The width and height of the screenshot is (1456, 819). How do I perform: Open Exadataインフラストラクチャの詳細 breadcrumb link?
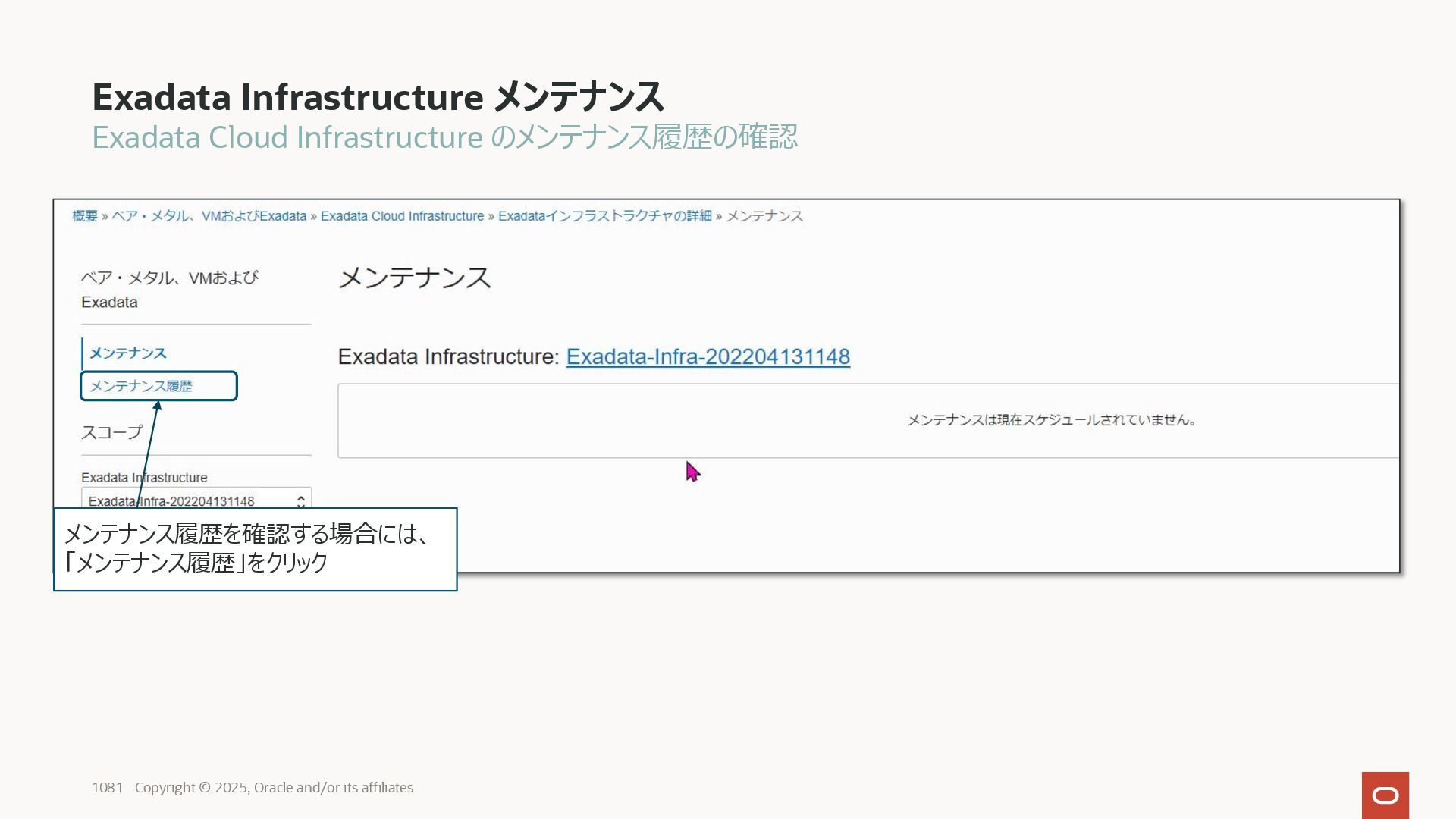[x=604, y=216]
